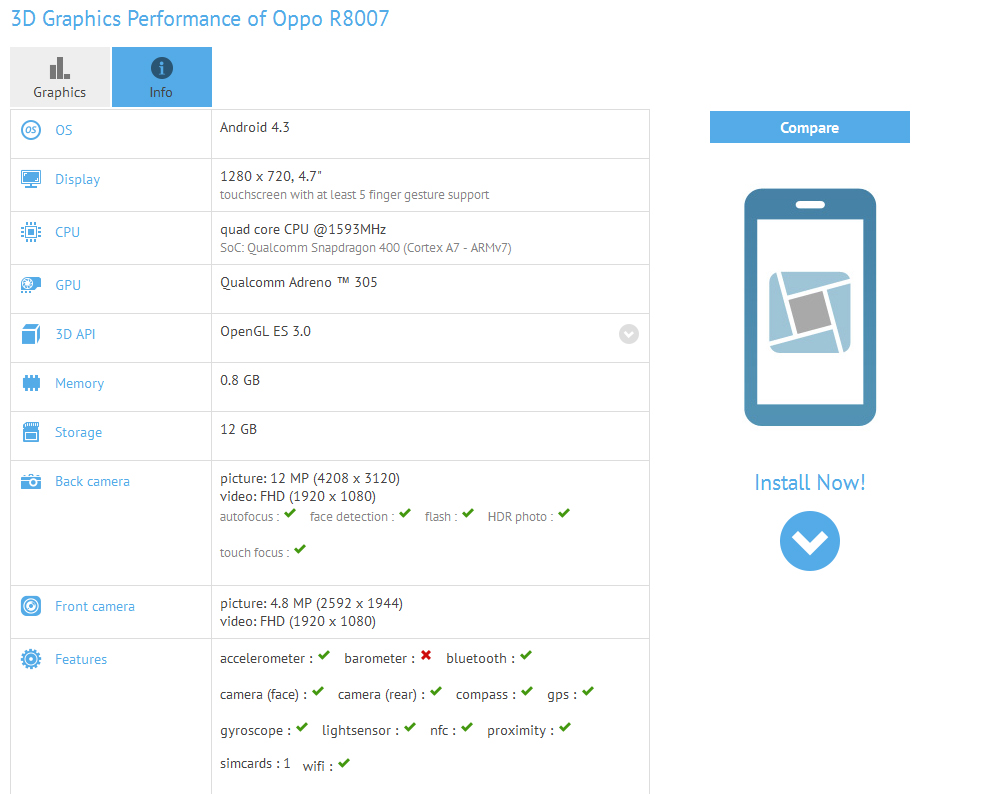
Task: Click the '1280 x 720, 4.7"' display value
Action: pyautogui.click(x=271, y=177)
